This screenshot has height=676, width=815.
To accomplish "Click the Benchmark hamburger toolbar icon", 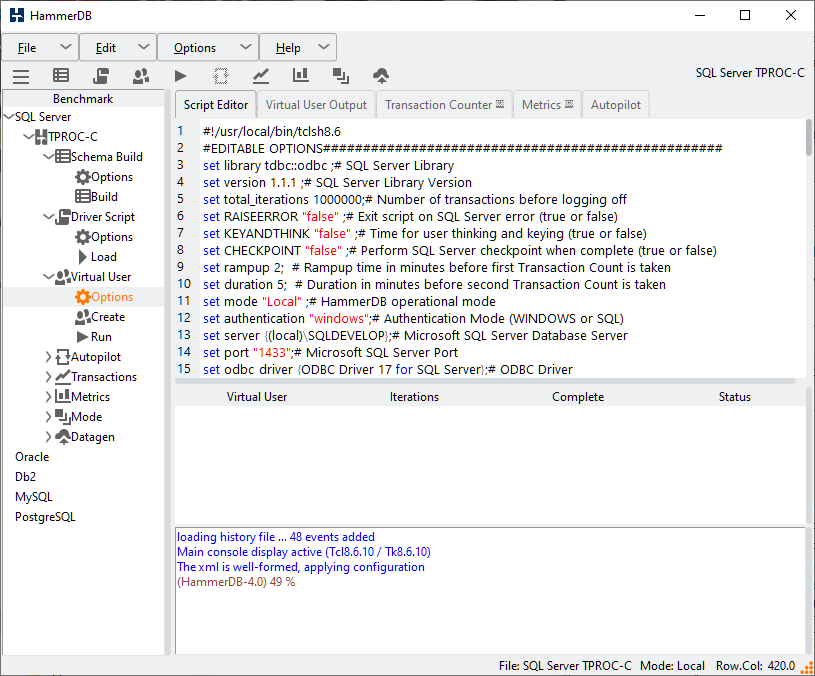I will click(x=21, y=76).
